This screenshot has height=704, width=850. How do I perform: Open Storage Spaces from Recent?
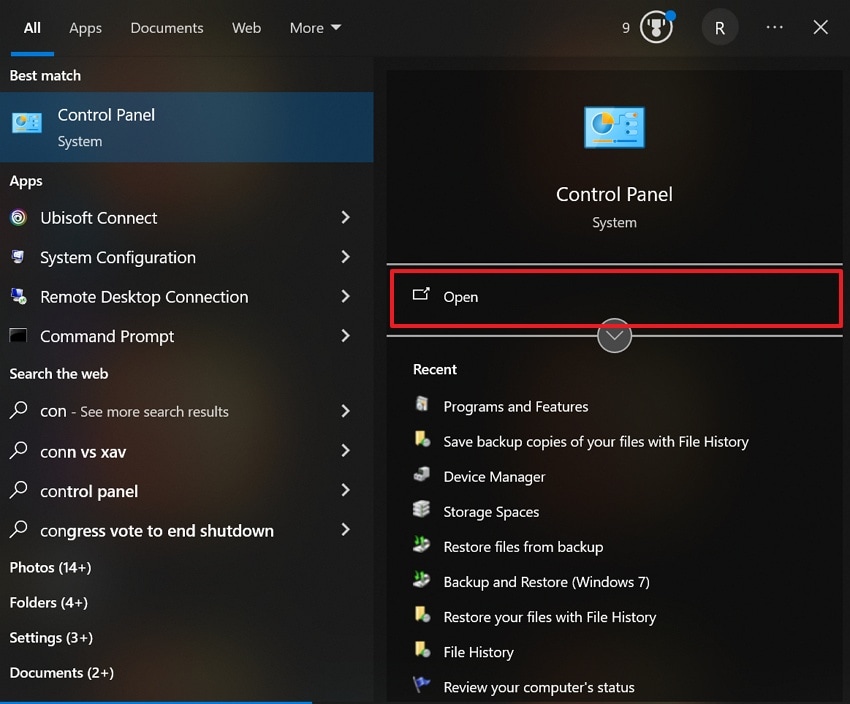click(x=491, y=512)
